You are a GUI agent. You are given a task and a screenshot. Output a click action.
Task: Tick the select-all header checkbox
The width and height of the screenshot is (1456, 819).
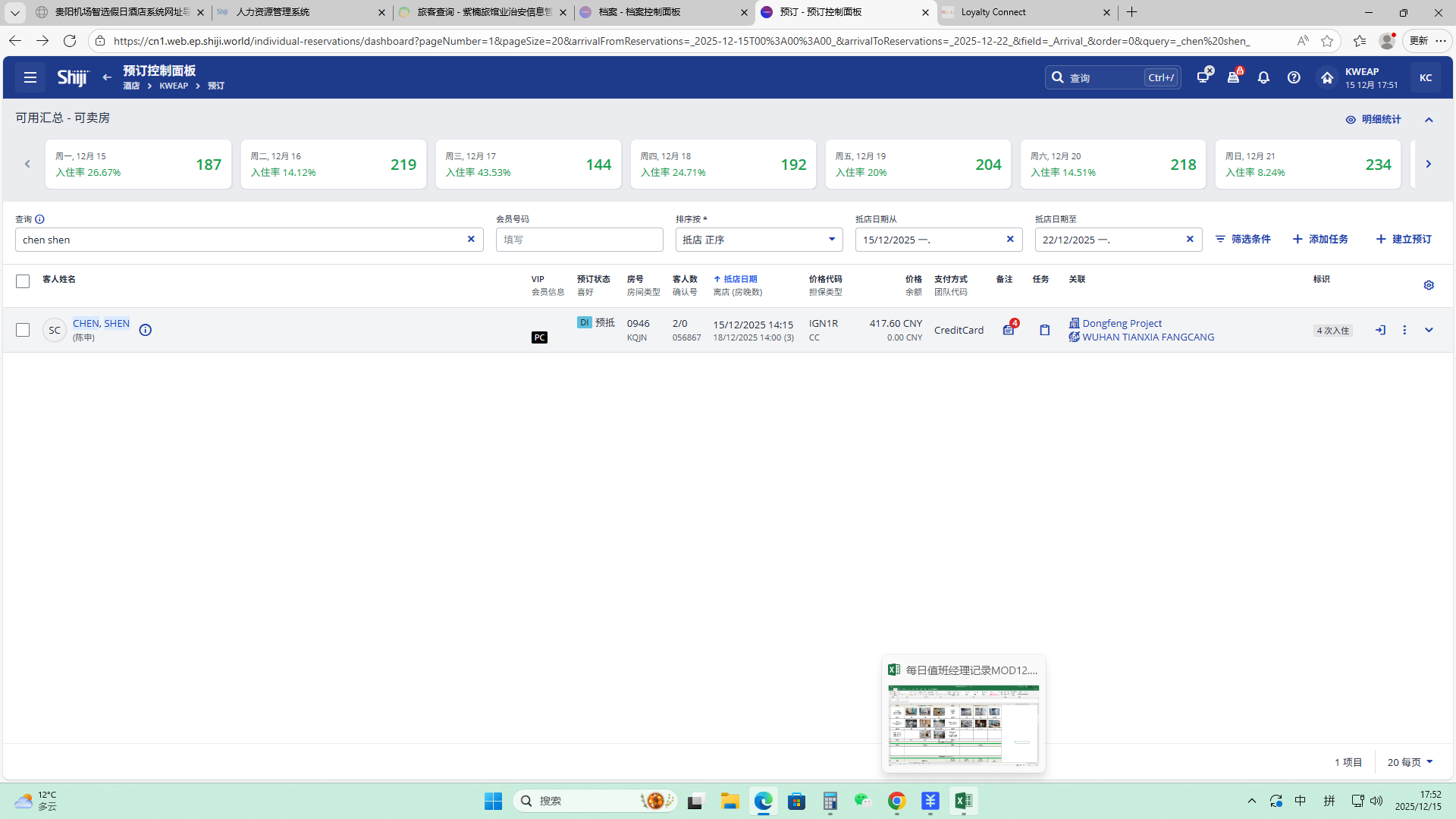[23, 281]
